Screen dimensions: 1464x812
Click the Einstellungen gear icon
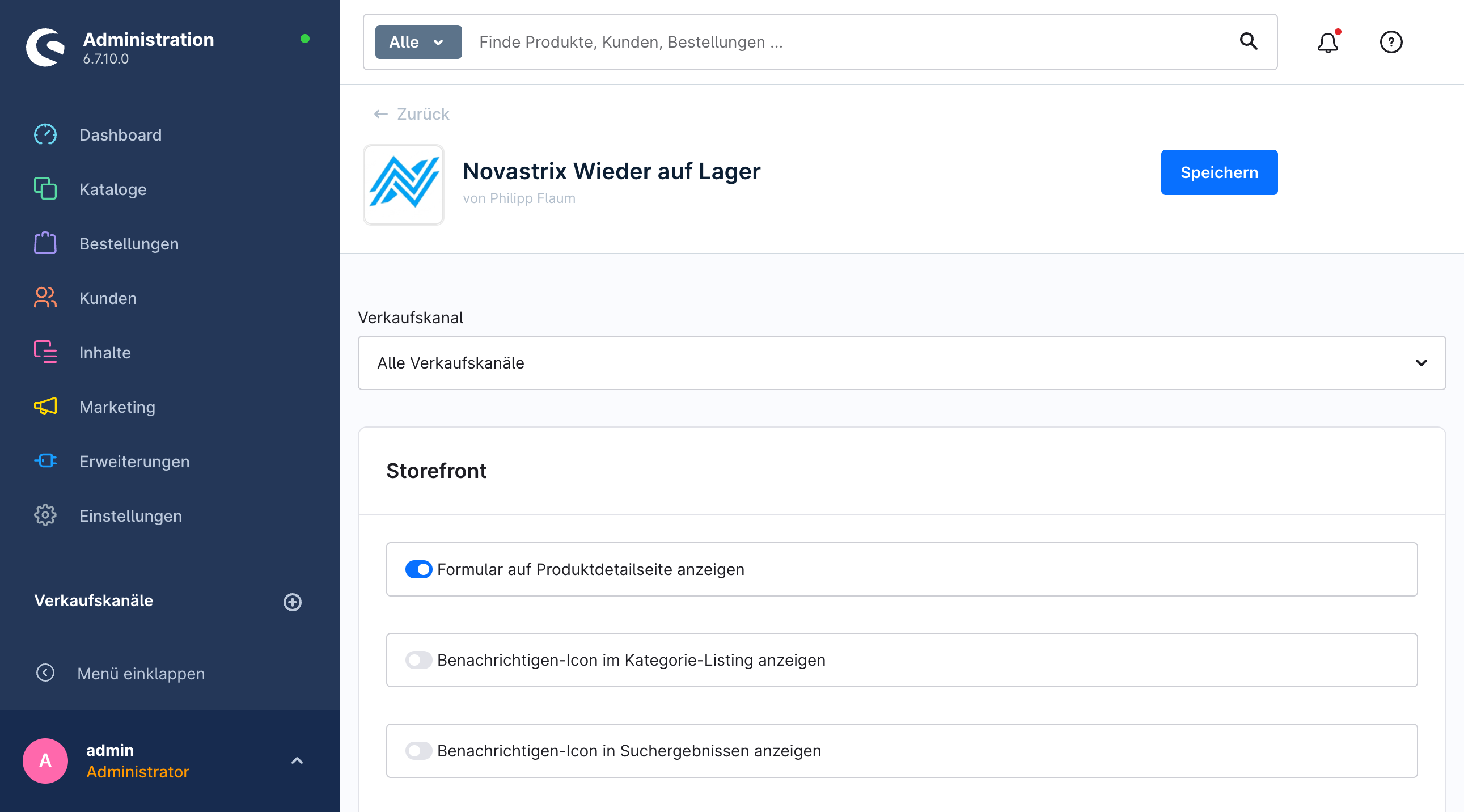(x=45, y=515)
